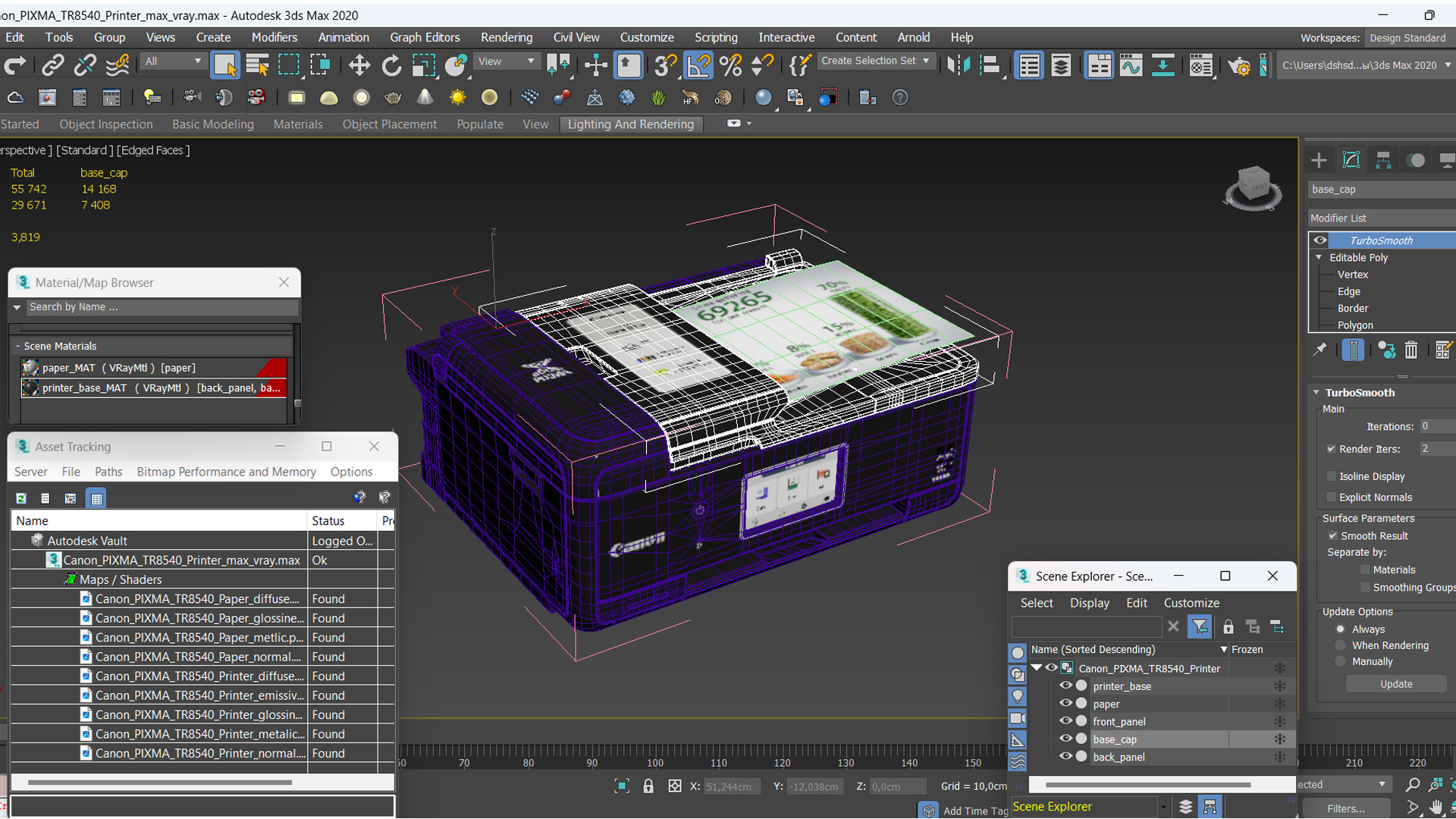Hide printer_base via its eye icon

(1065, 686)
